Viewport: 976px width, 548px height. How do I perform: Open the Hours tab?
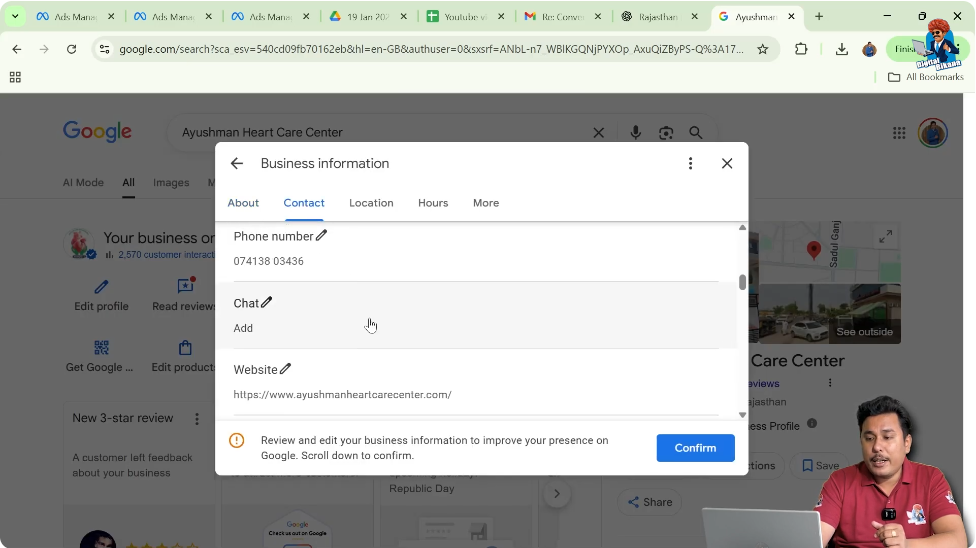point(433,203)
